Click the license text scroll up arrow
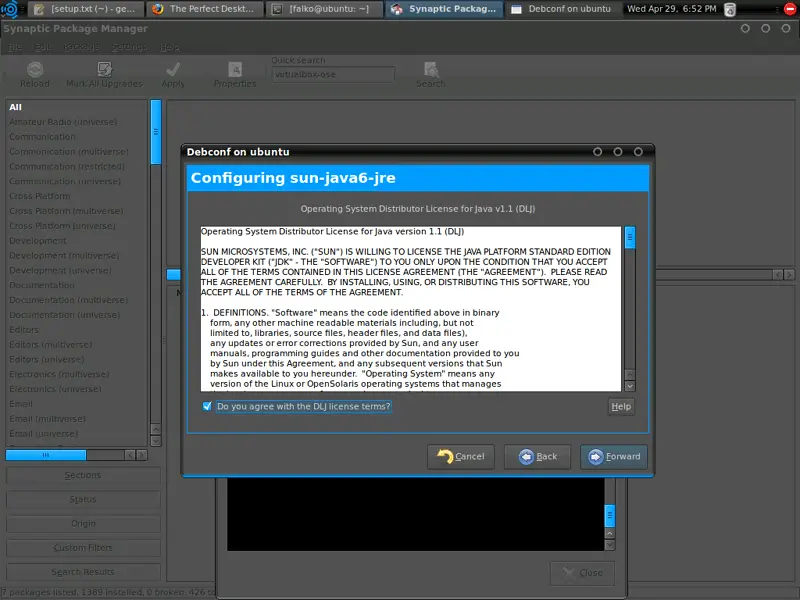The image size is (800, 600). point(630,375)
